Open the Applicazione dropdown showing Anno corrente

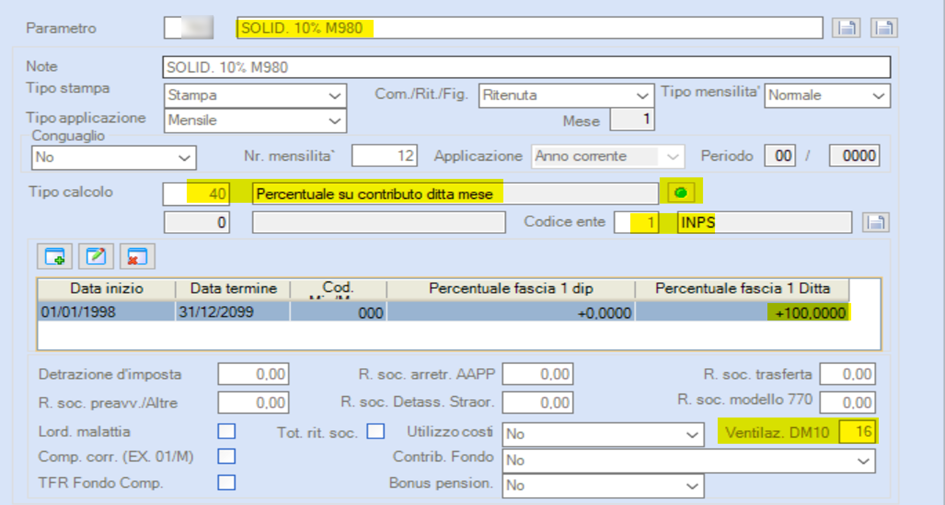click(608, 157)
